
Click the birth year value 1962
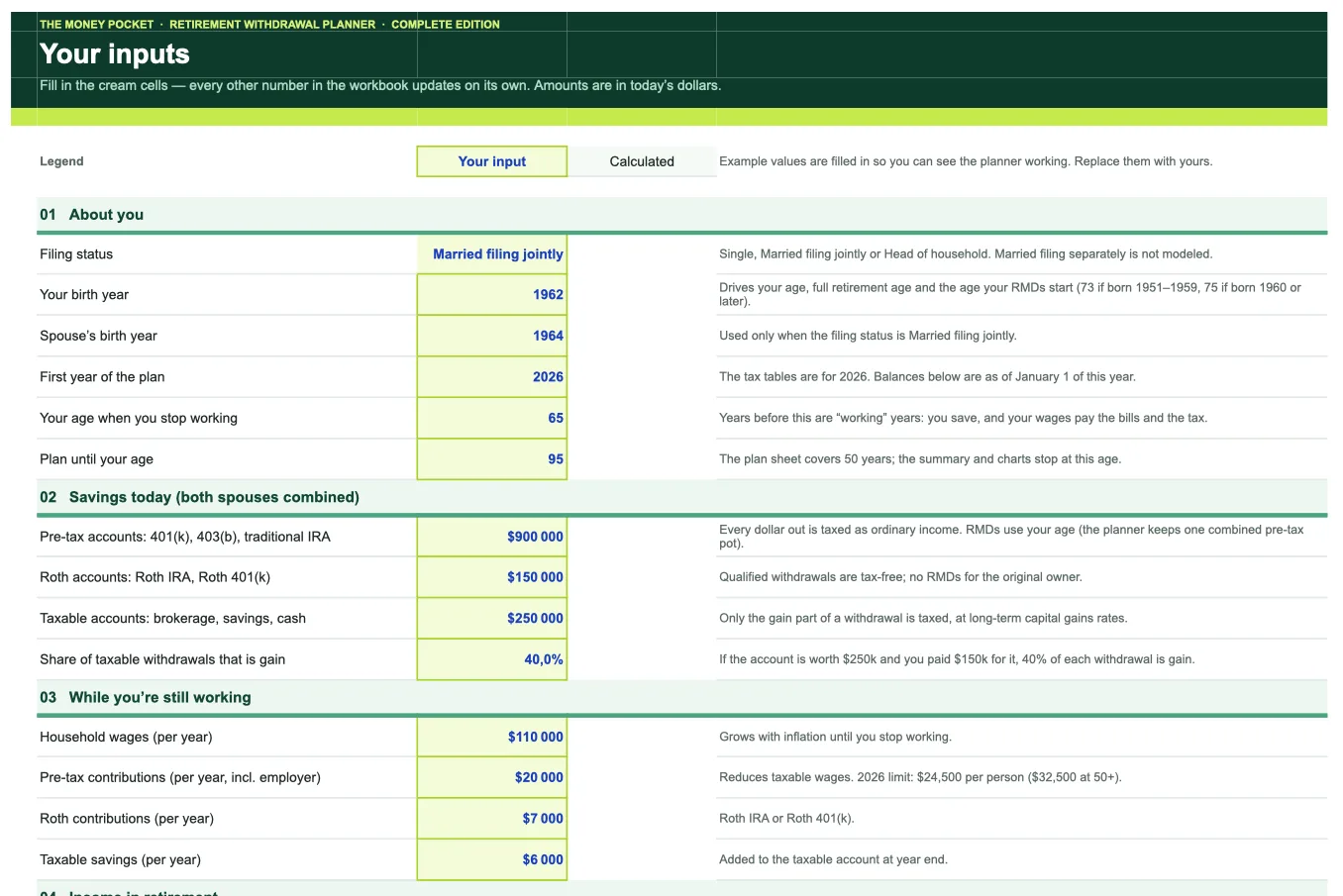[492, 295]
